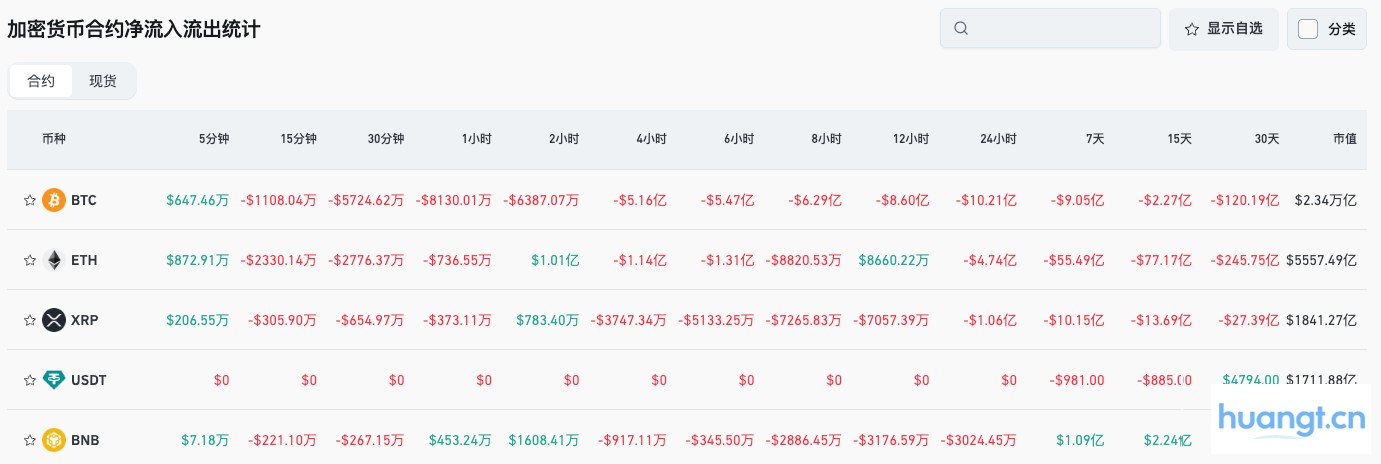Sort by the 24小时 column header
Screen dimensions: 1381x464
pos(998,139)
